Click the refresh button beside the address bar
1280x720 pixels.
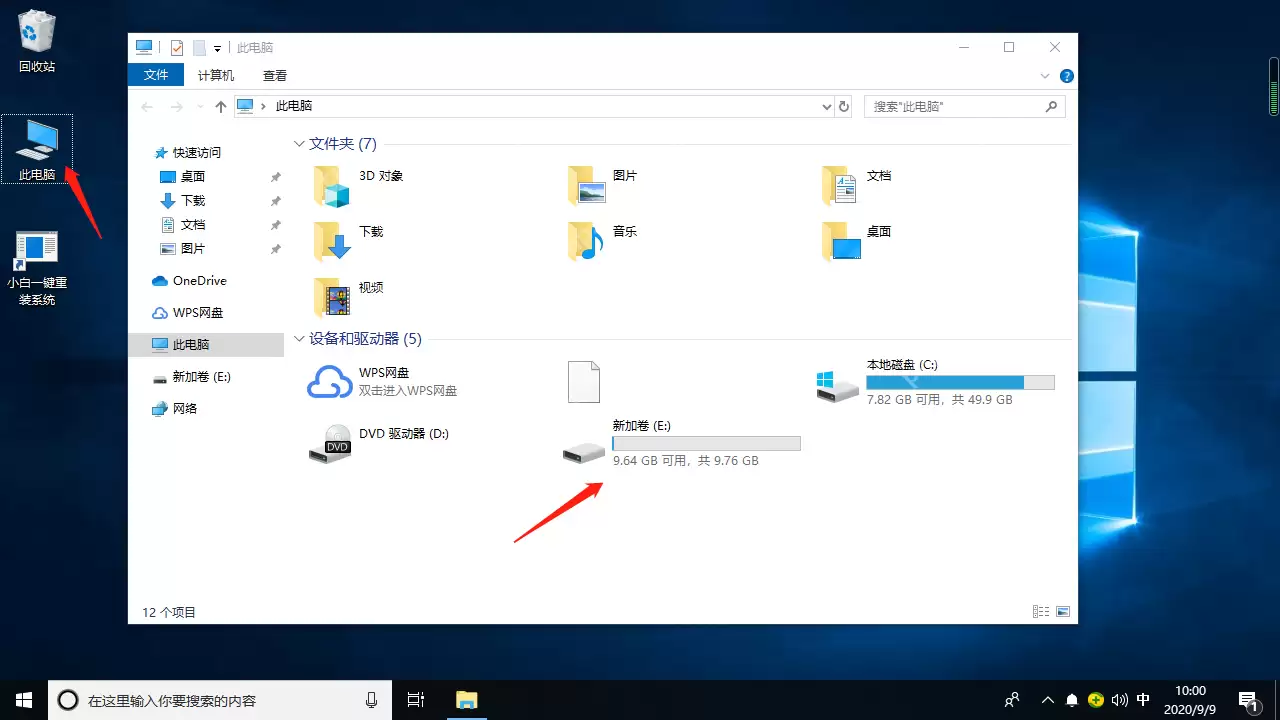843,106
